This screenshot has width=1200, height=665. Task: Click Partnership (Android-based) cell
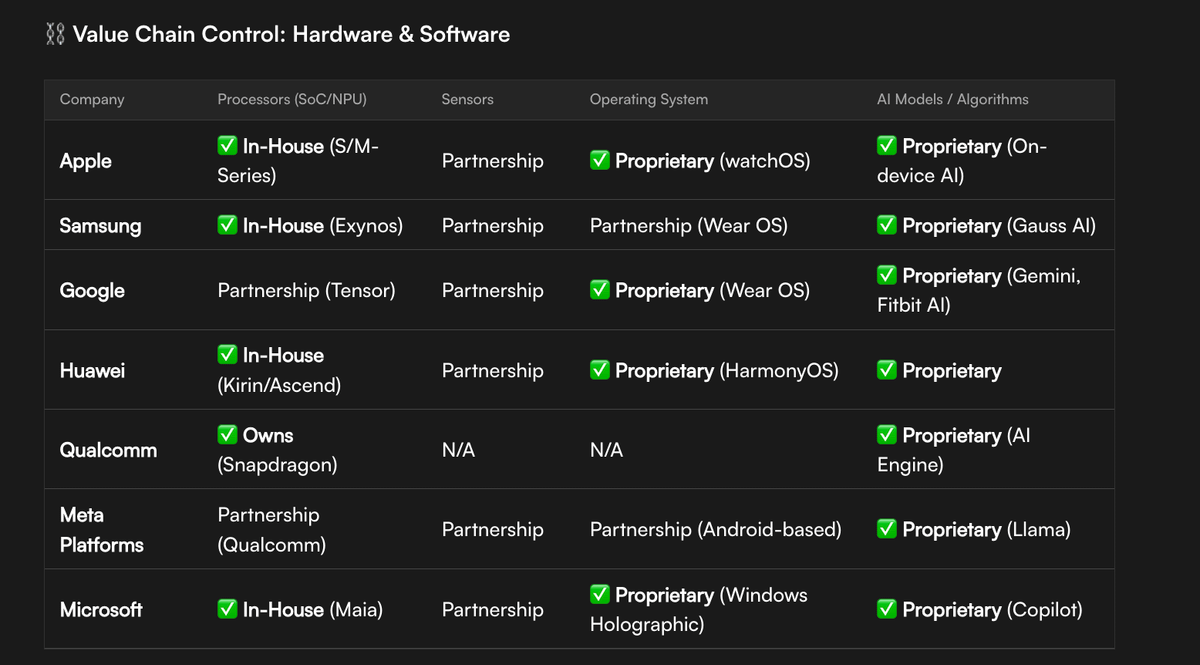tap(715, 529)
